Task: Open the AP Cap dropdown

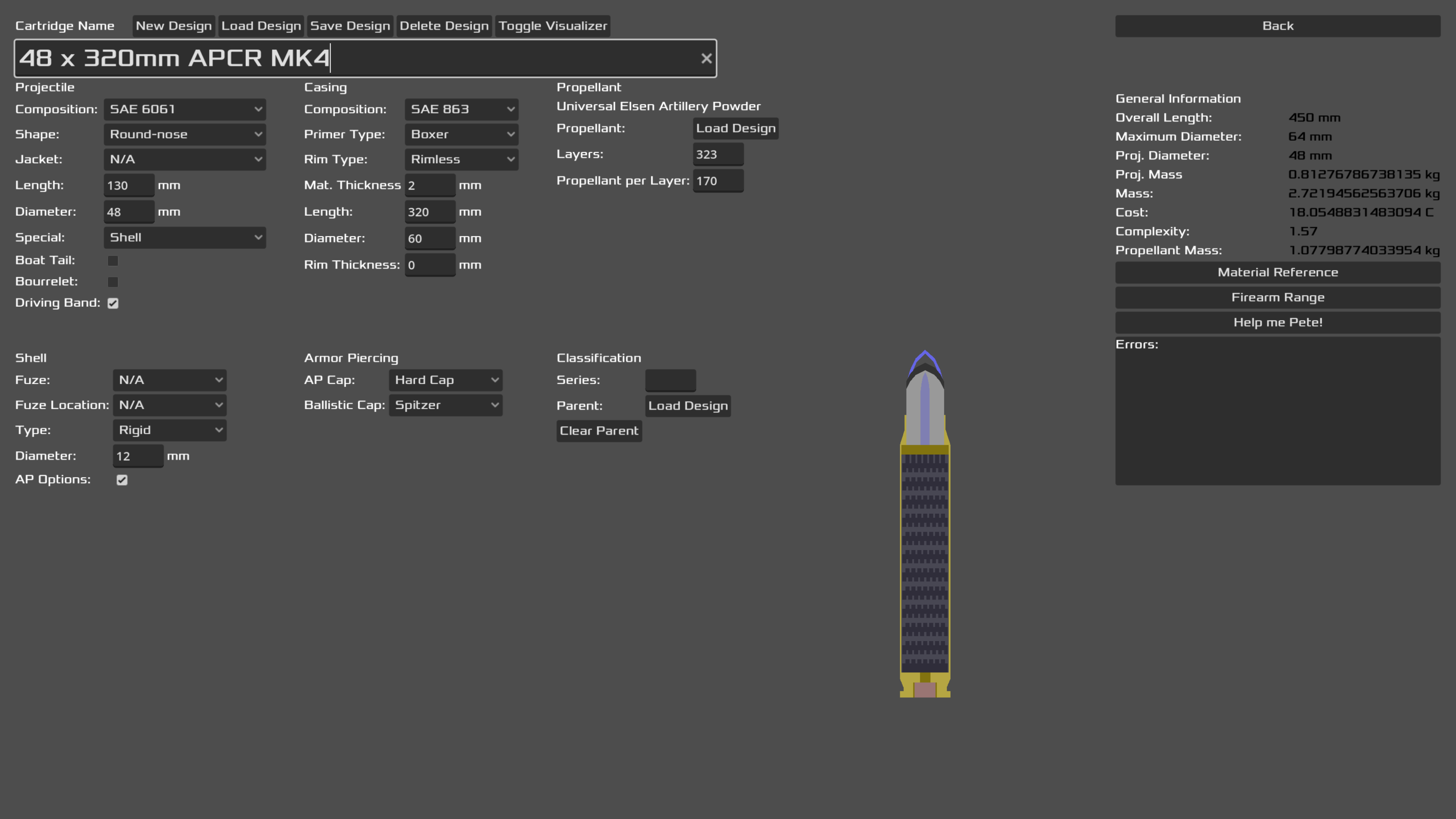Action: [x=446, y=380]
